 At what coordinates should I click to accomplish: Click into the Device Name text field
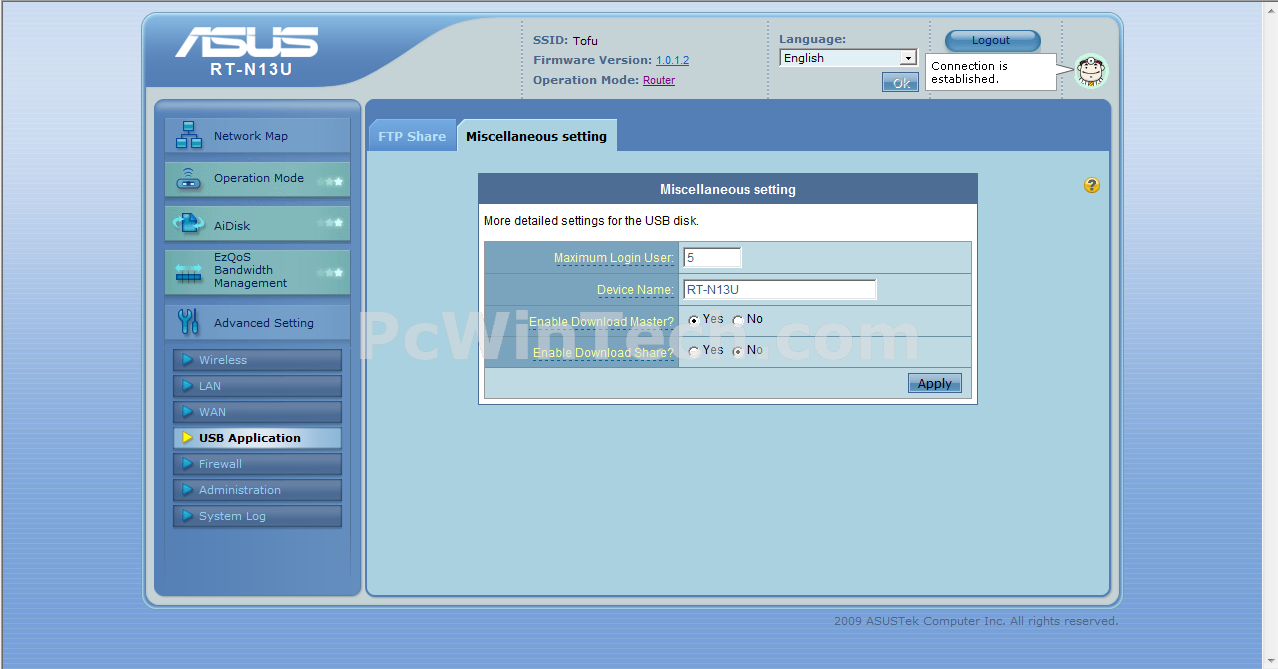780,290
